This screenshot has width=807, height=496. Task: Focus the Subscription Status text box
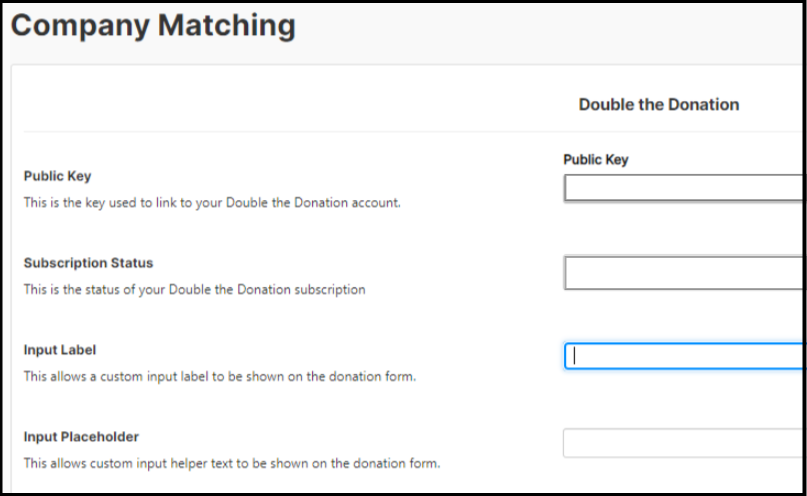click(x=684, y=273)
